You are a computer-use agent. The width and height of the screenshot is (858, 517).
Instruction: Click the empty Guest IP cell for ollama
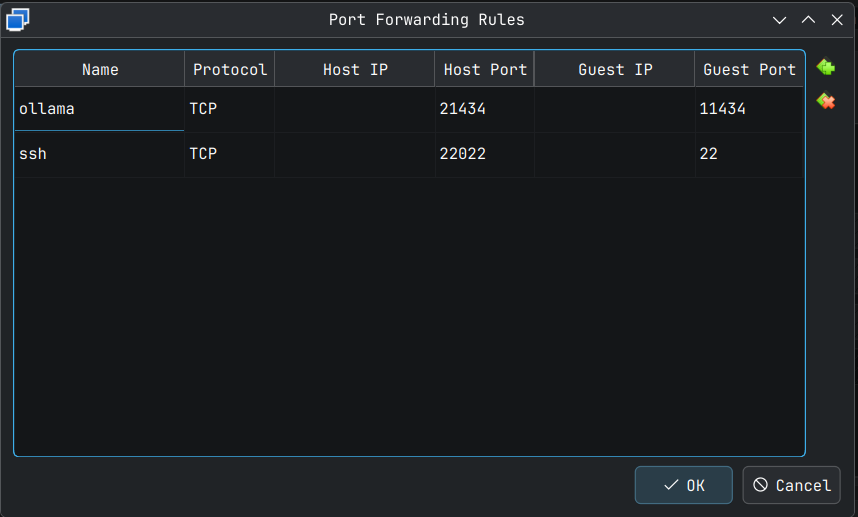coord(615,109)
